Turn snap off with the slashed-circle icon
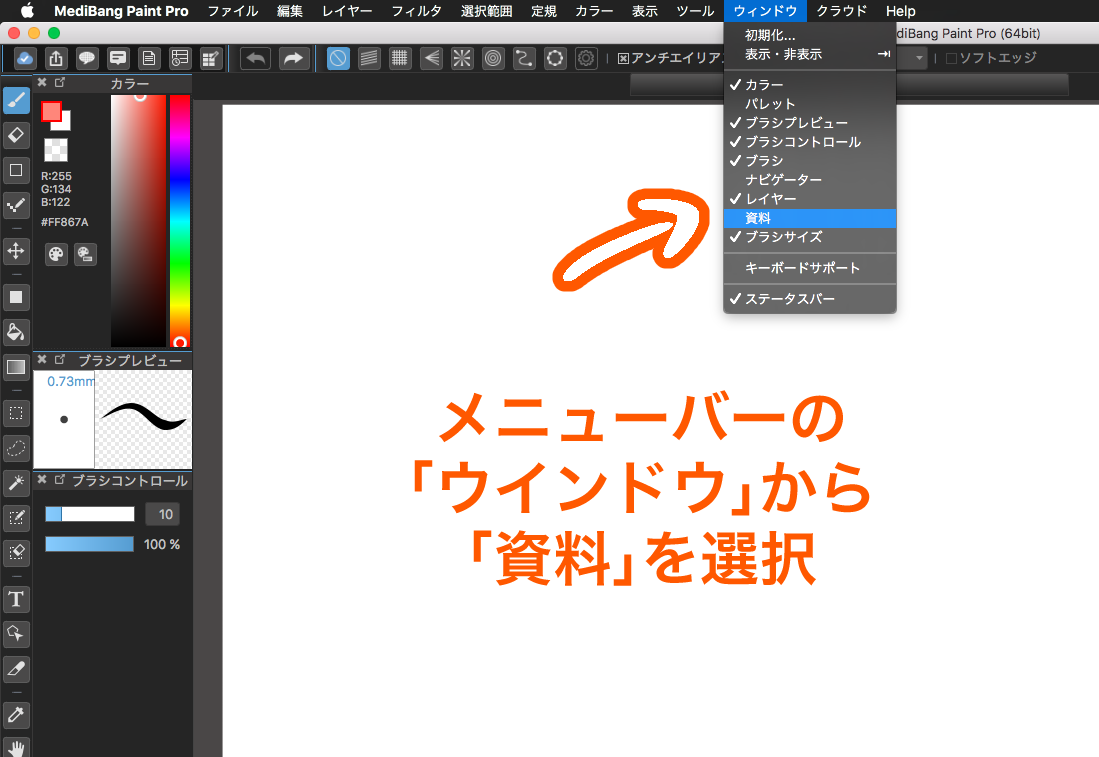Image resolution: width=1099 pixels, height=757 pixels. [338, 58]
